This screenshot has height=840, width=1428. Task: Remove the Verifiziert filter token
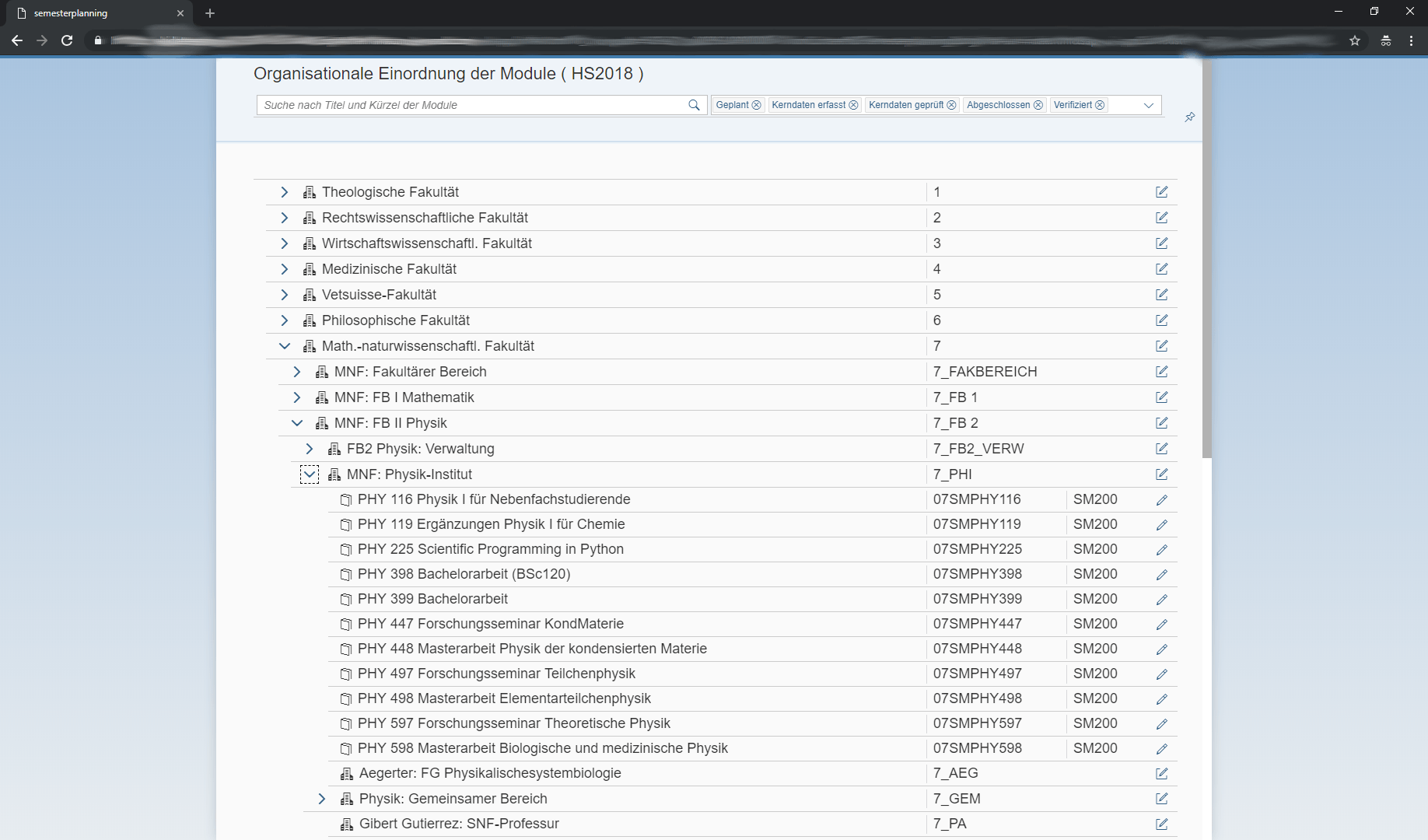point(1100,105)
